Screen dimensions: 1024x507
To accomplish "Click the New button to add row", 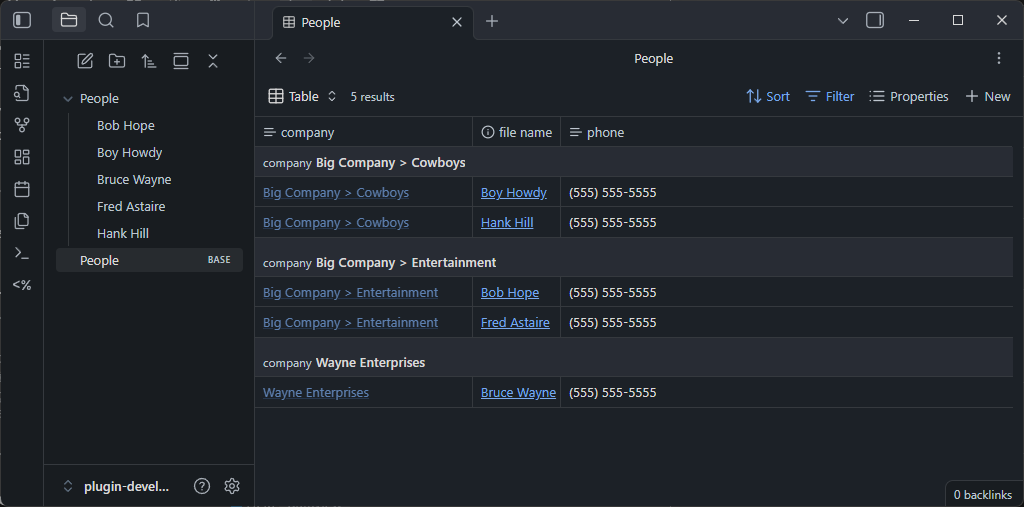I will (987, 97).
